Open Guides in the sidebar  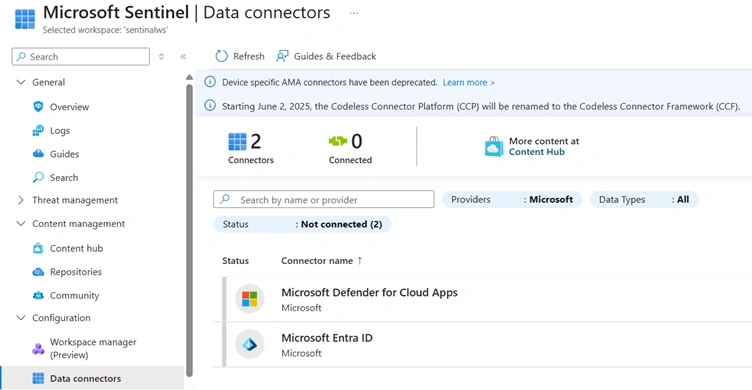pos(64,154)
